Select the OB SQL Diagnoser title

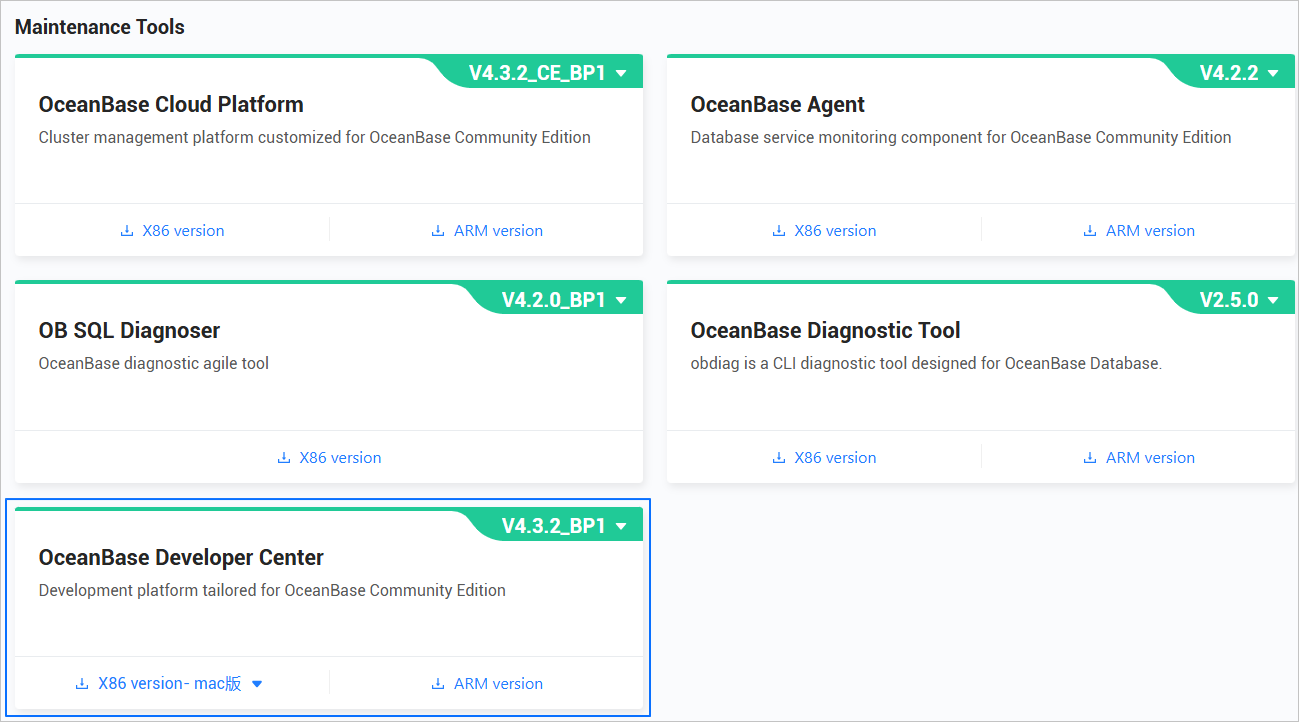click(129, 330)
